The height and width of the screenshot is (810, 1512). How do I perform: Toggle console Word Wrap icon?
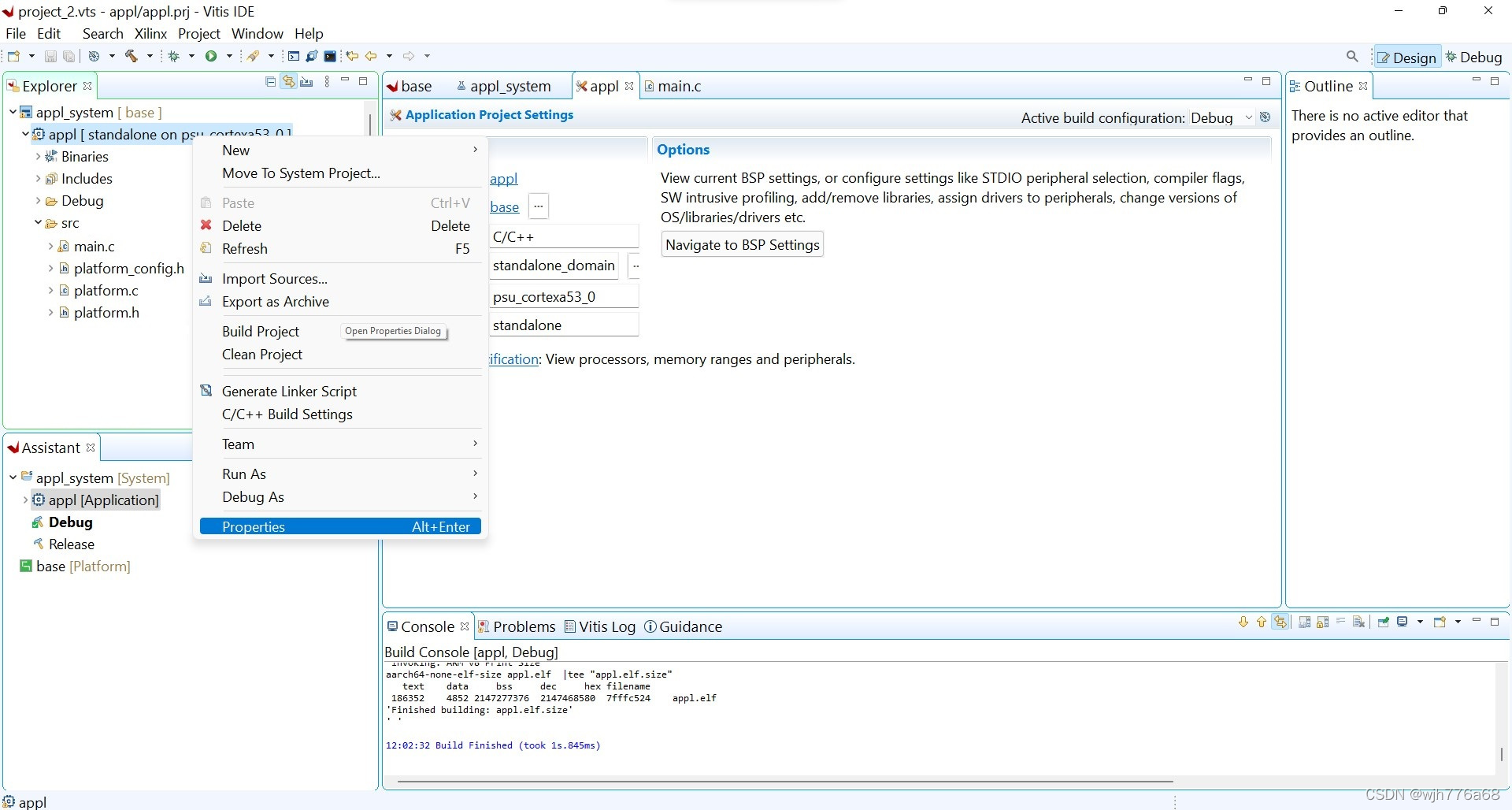coord(1341,621)
